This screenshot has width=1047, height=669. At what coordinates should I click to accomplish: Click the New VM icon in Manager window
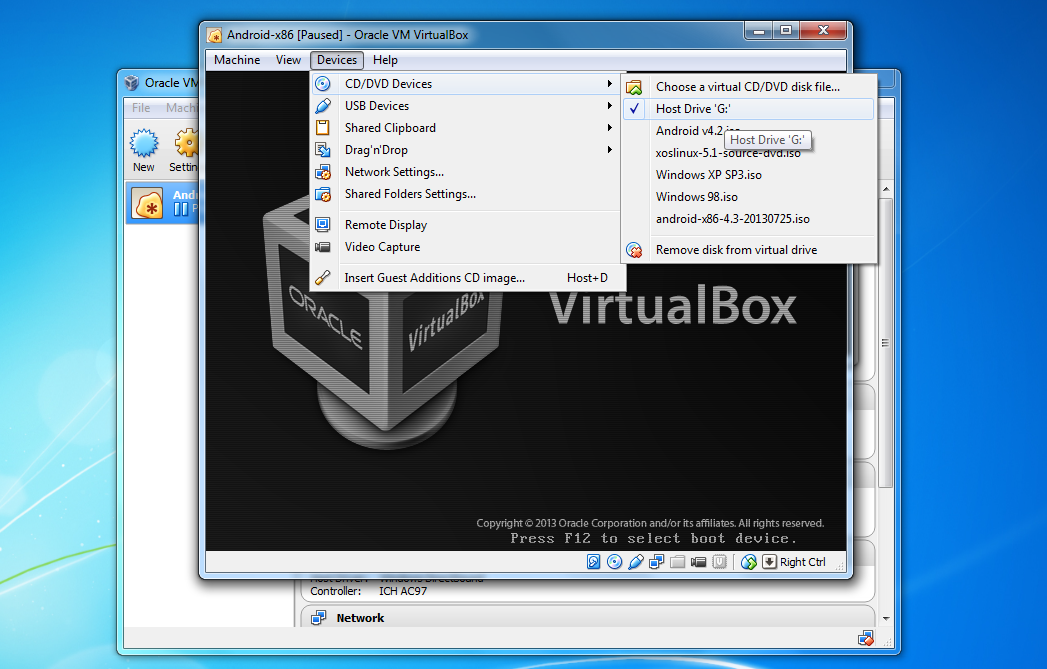click(144, 143)
